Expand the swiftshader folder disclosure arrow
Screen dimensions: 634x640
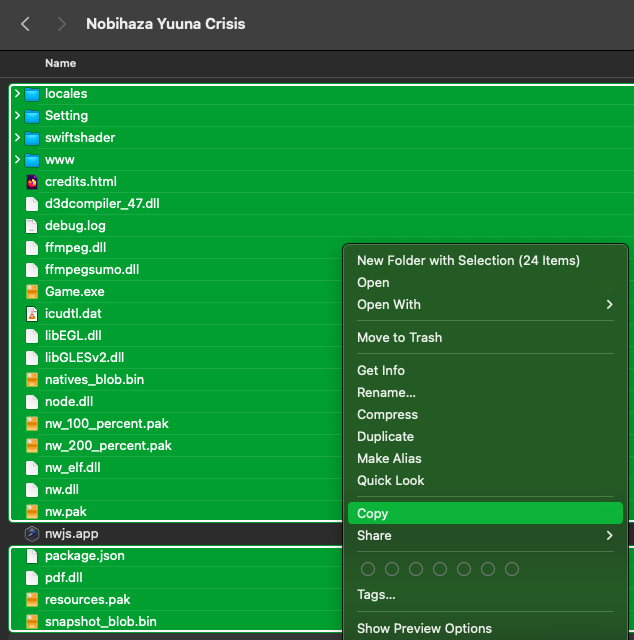tap(17, 138)
